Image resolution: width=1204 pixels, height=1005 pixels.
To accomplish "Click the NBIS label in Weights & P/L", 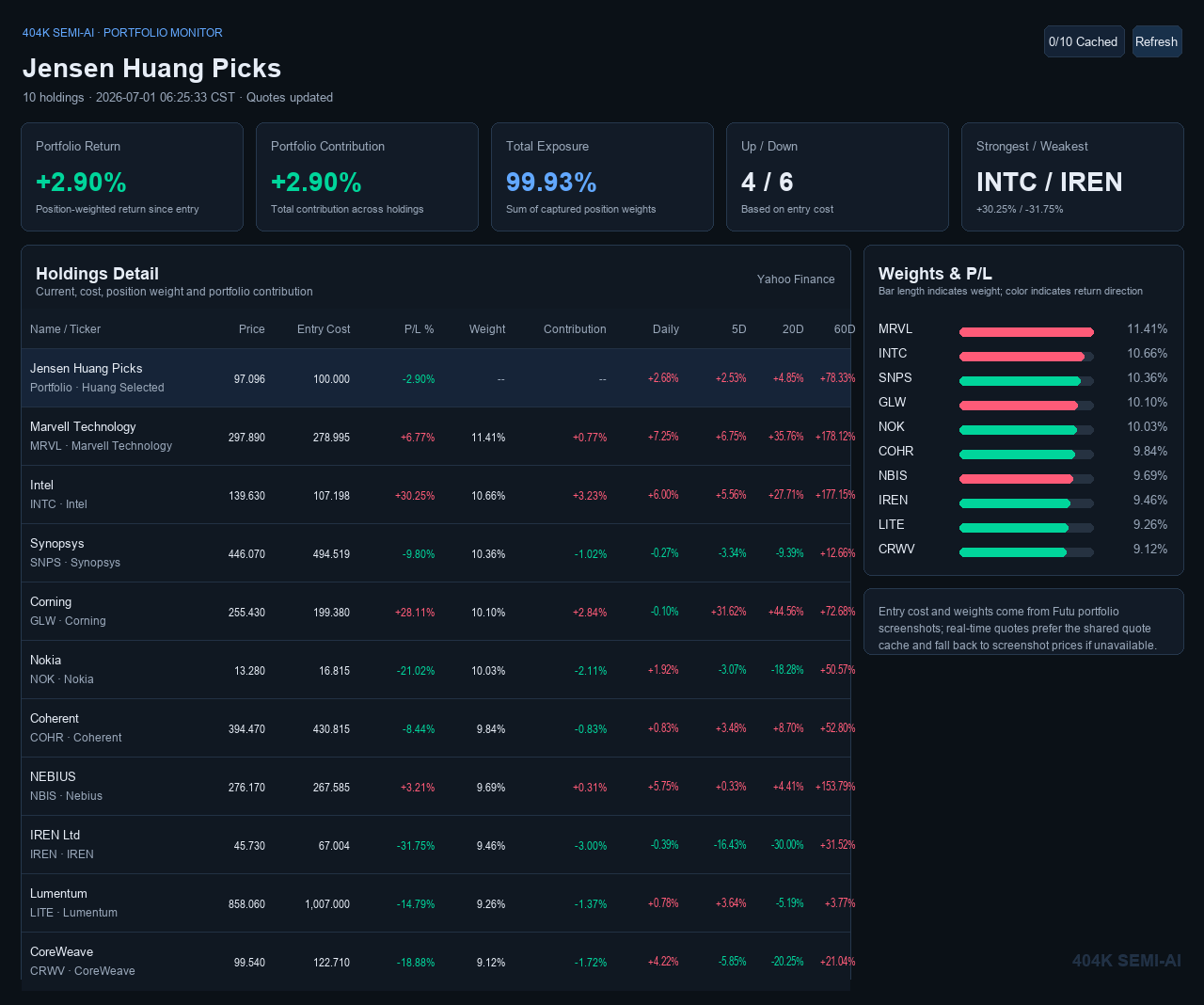I will click(893, 476).
